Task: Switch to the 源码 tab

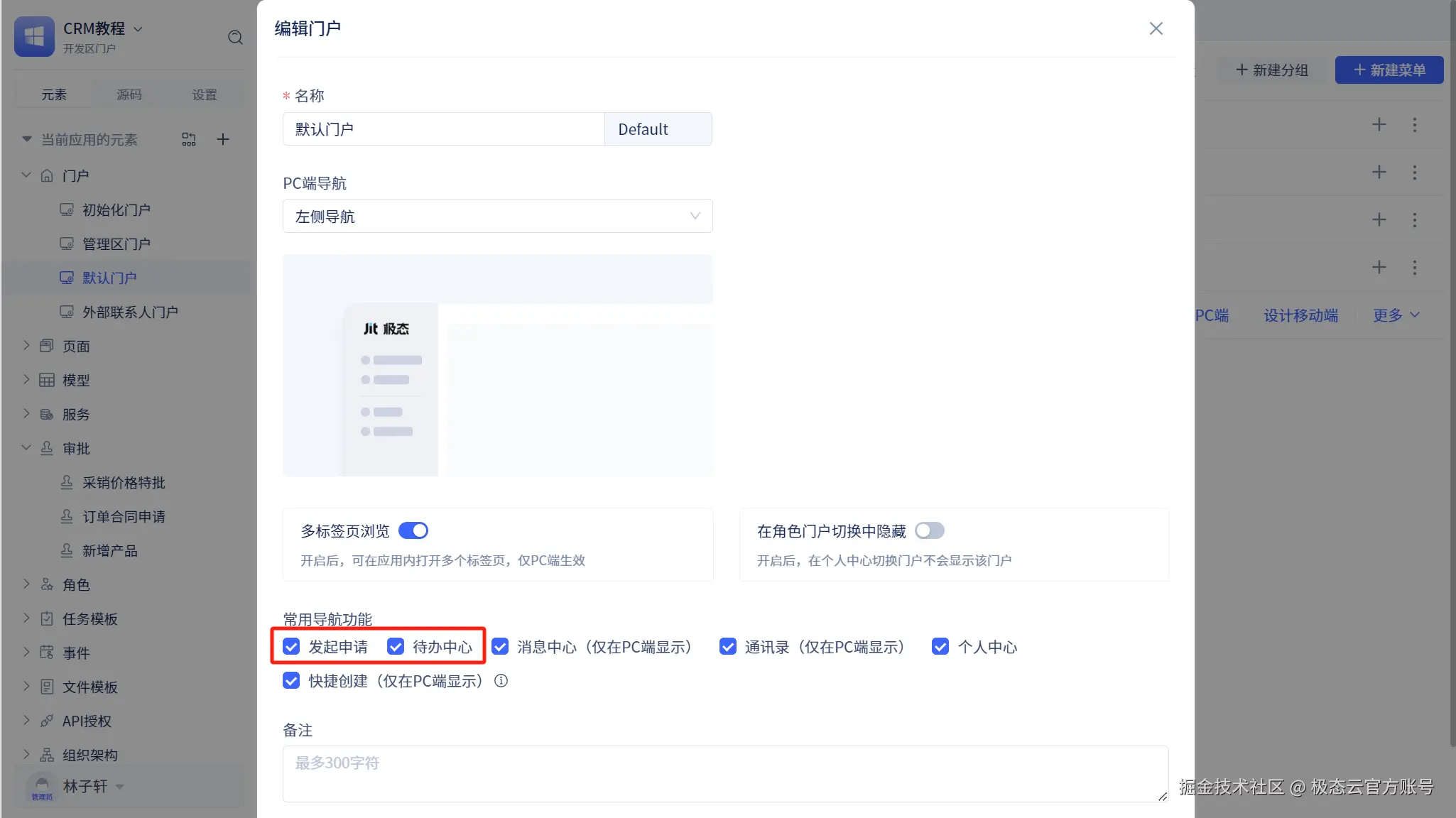Action: [x=129, y=94]
